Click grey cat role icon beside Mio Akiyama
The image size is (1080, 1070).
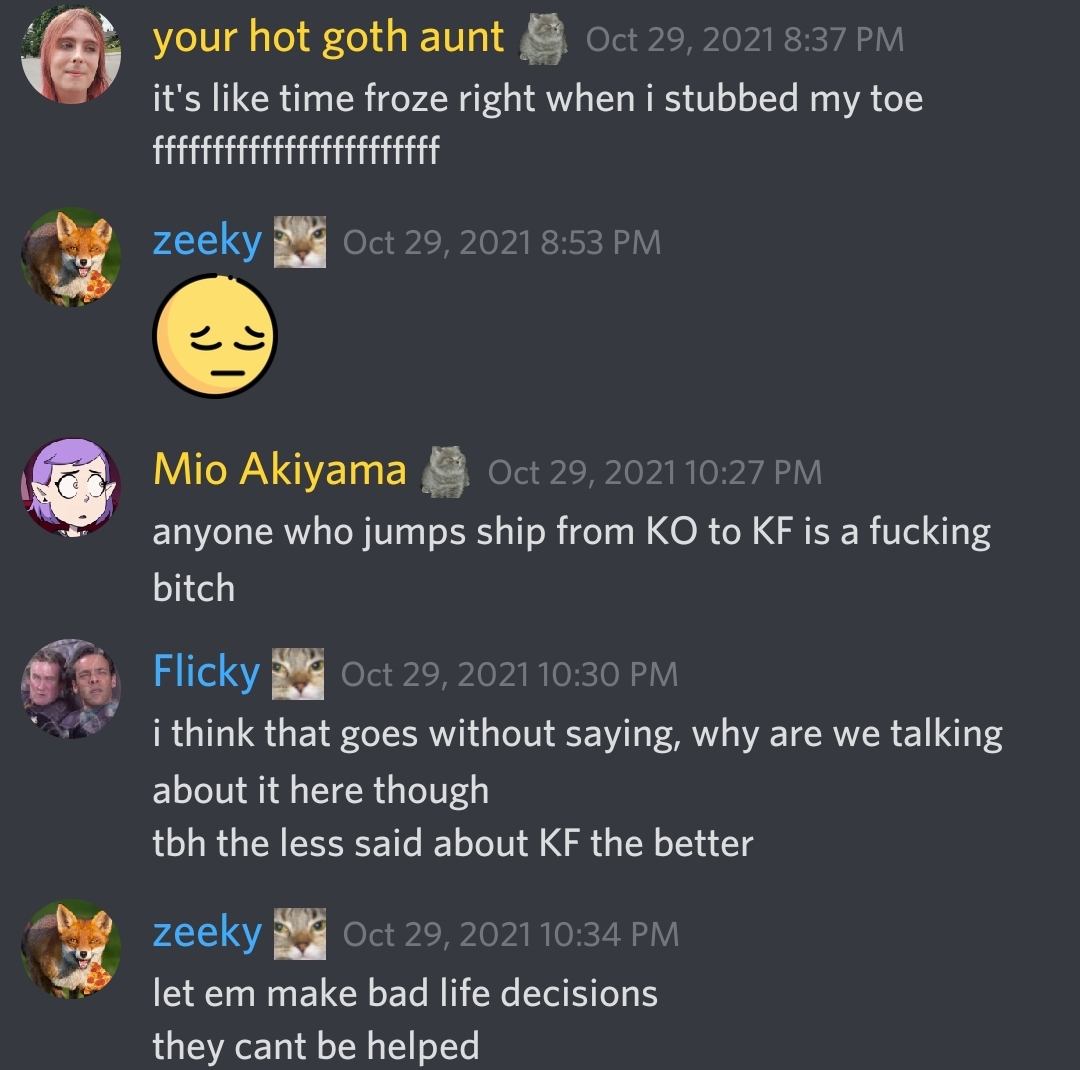pos(445,472)
